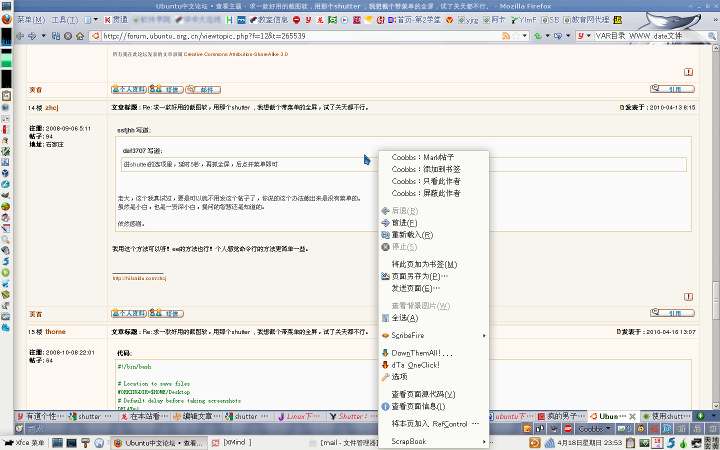The width and height of the screenshot is (720, 450).
Task: Open the Coobbs dropdown in status bar
Action: point(594,429)
